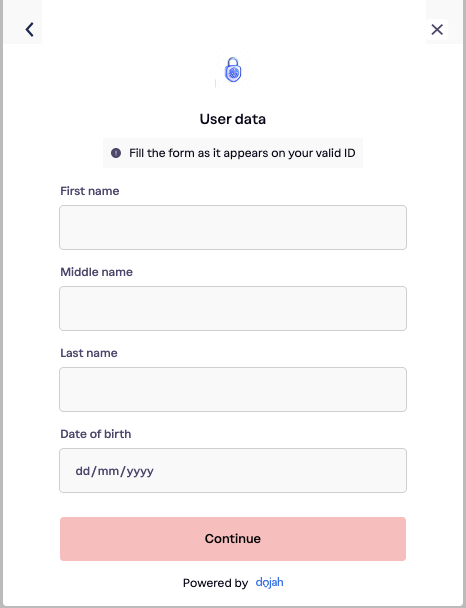Click the Date of birth label
This screenshot has width=466, height=608.
click(x=96, y=434)
